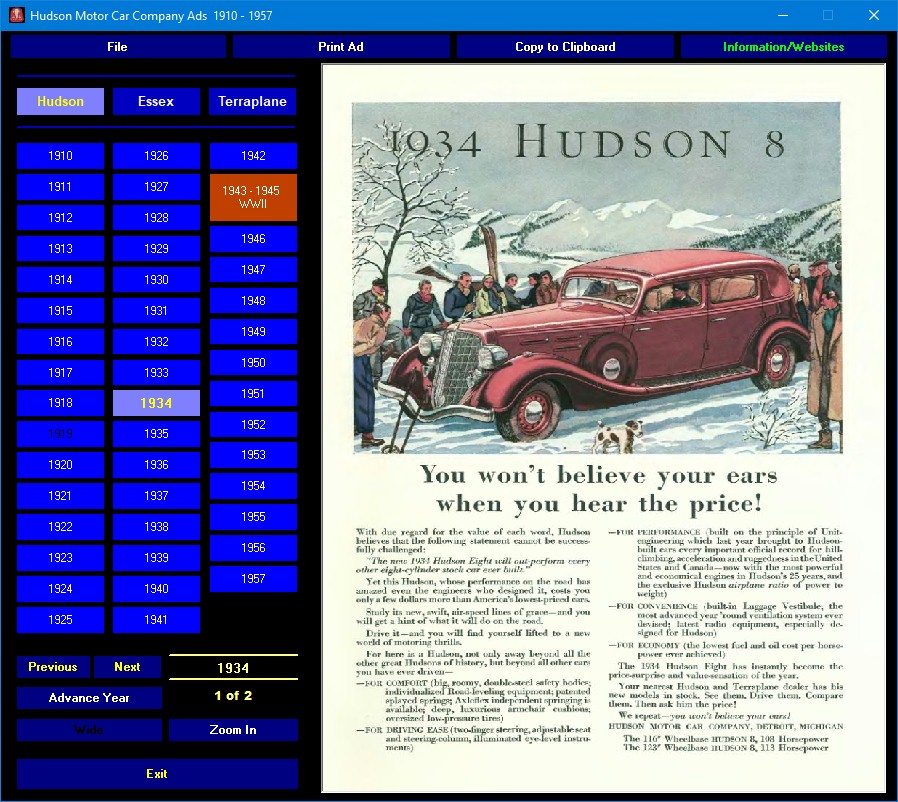The image size is (898, 802).
Task: Exit the Hudson Motor Car application
Action: (155, 774)
